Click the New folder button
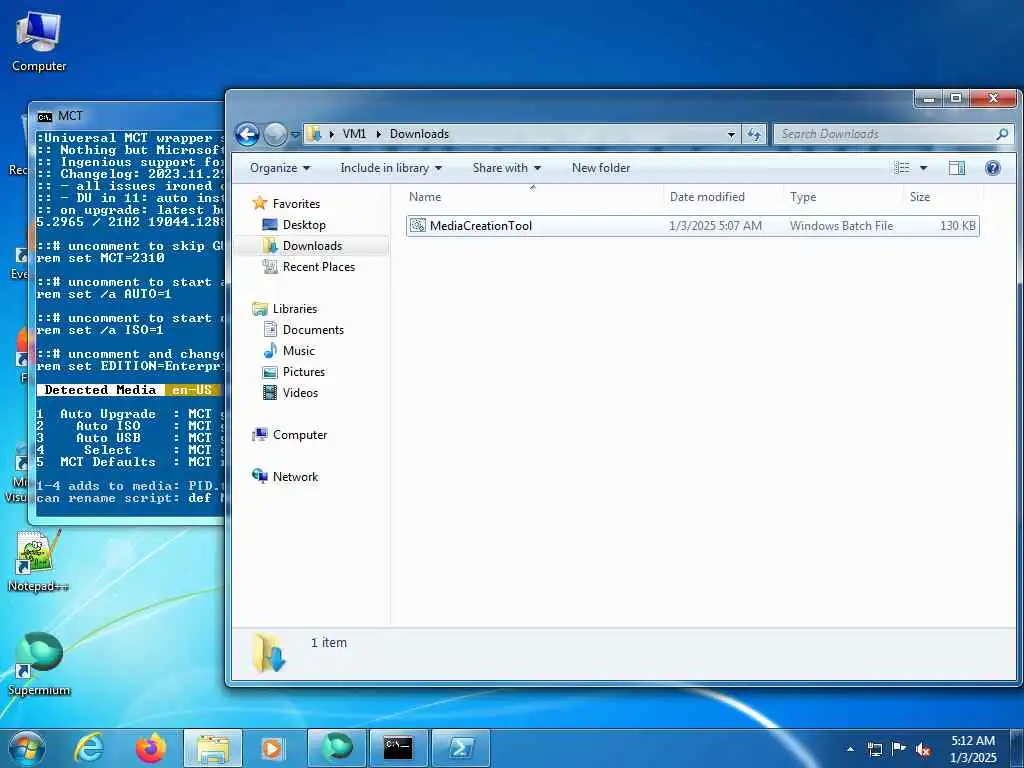Viewport: 1024px width, 768px height. [x=601, y=168]
